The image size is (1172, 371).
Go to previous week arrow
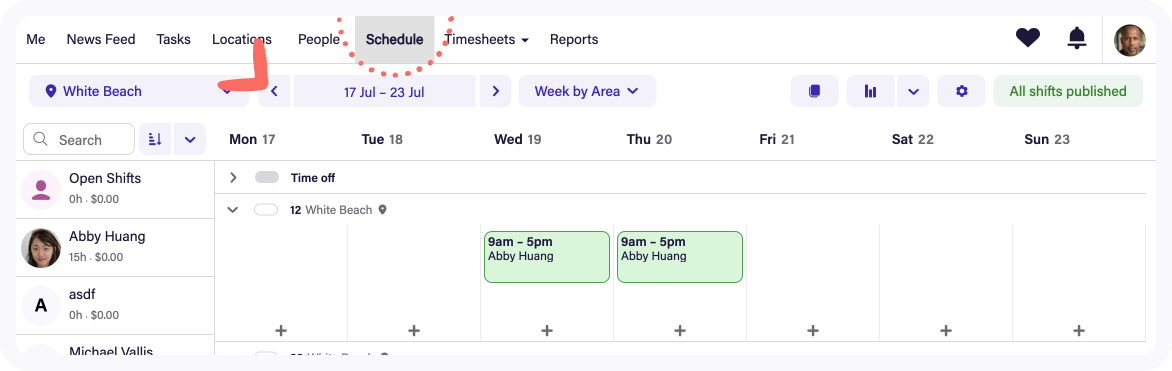[x=274, y=91]
